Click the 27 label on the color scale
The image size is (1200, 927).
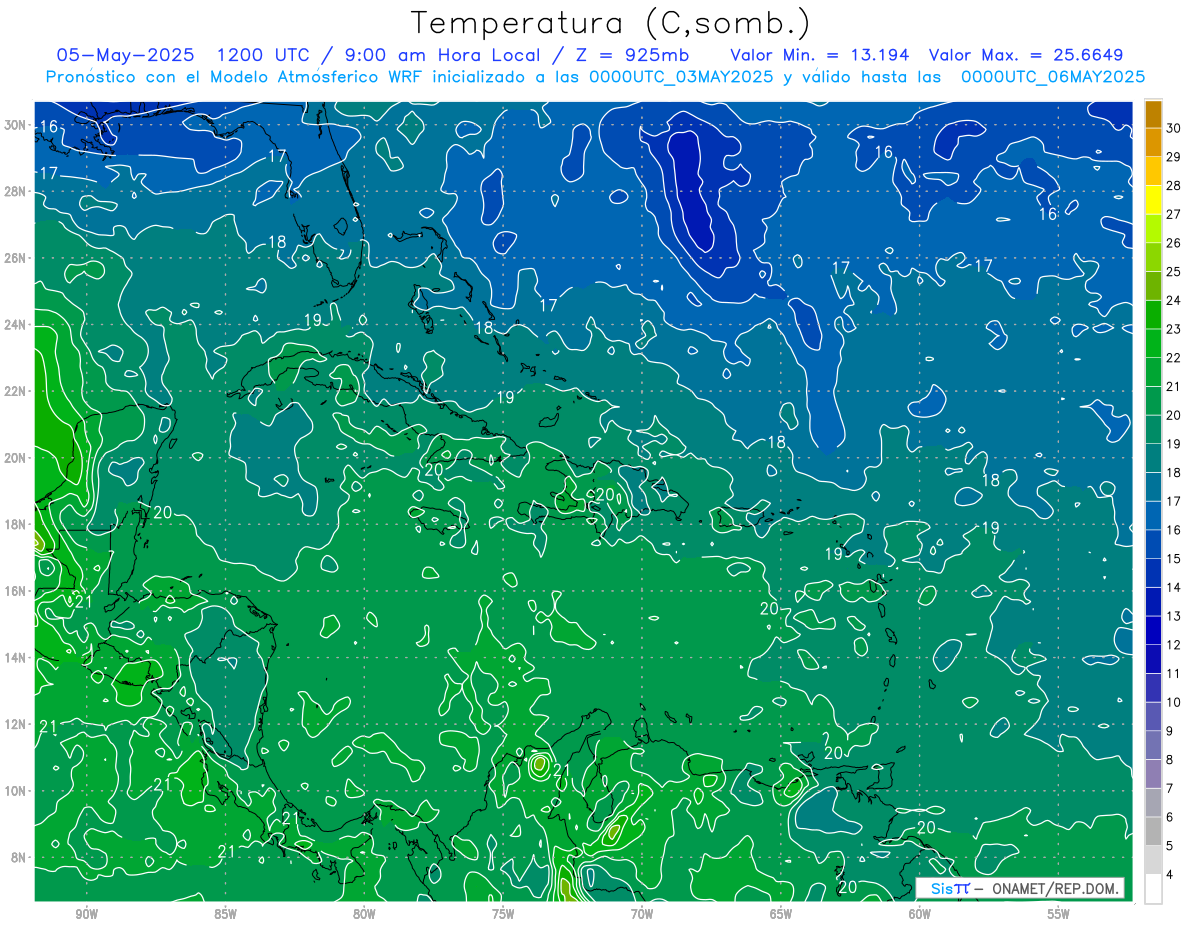[1174, 214]
